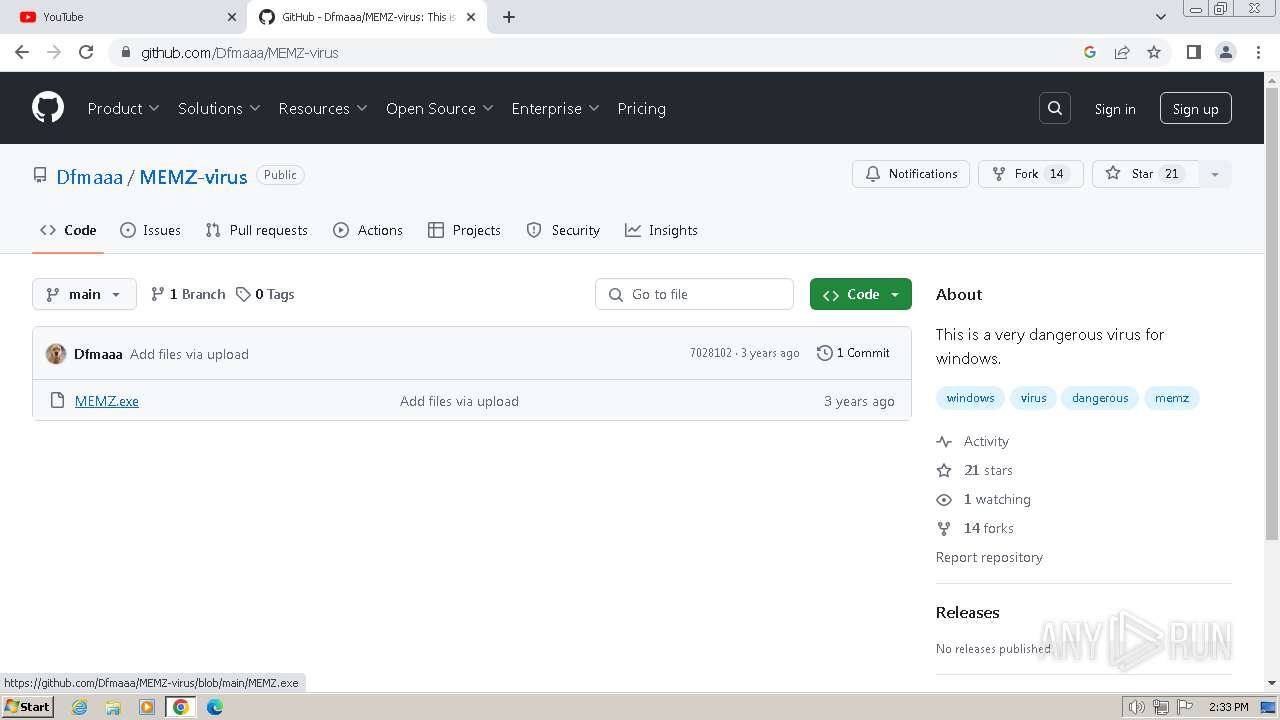Expand the Enterprise menu
1280x720 pixels.
click(x=555, y=108)
